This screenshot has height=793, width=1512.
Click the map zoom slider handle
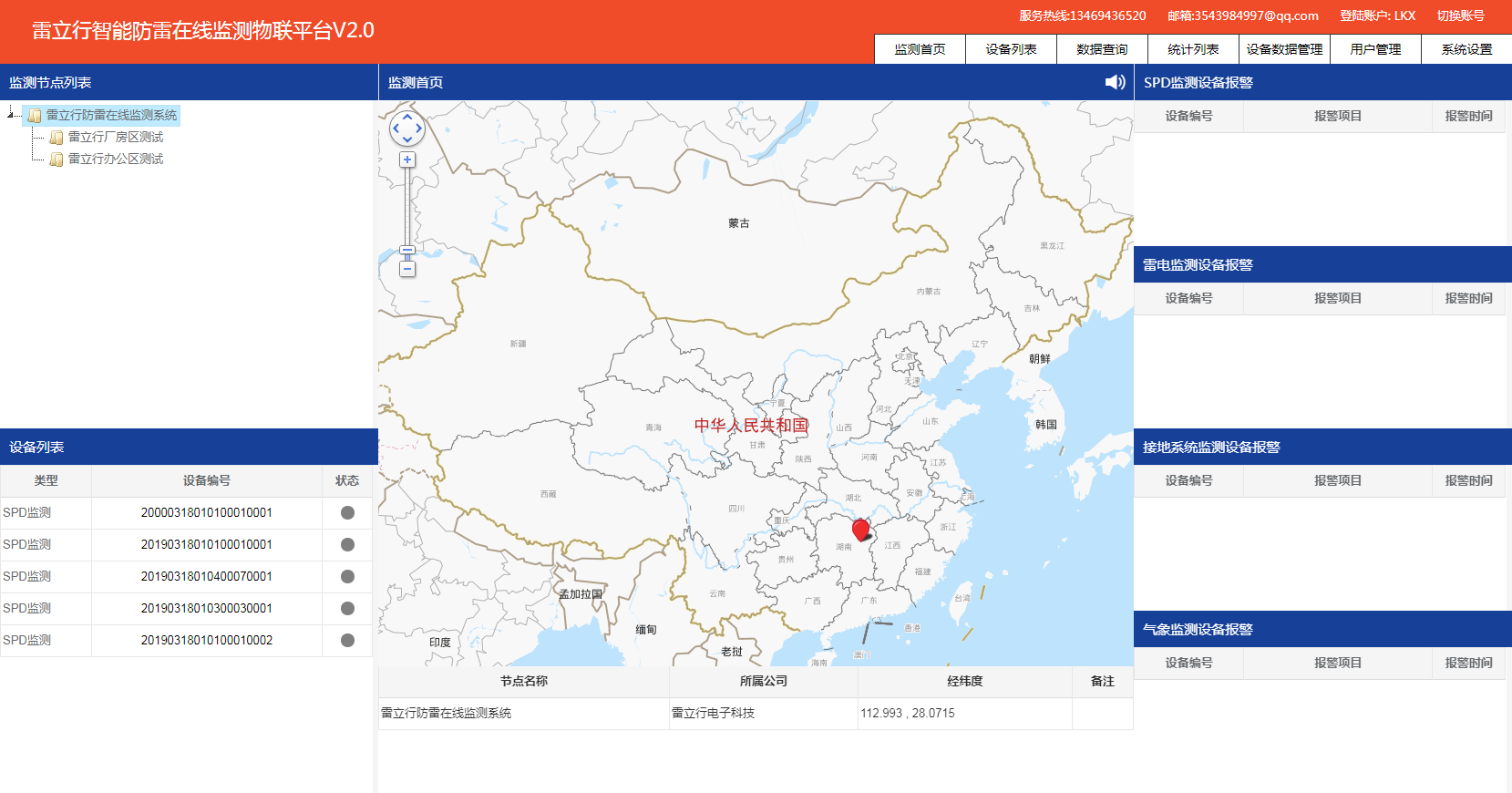click(x=407, y=250)
